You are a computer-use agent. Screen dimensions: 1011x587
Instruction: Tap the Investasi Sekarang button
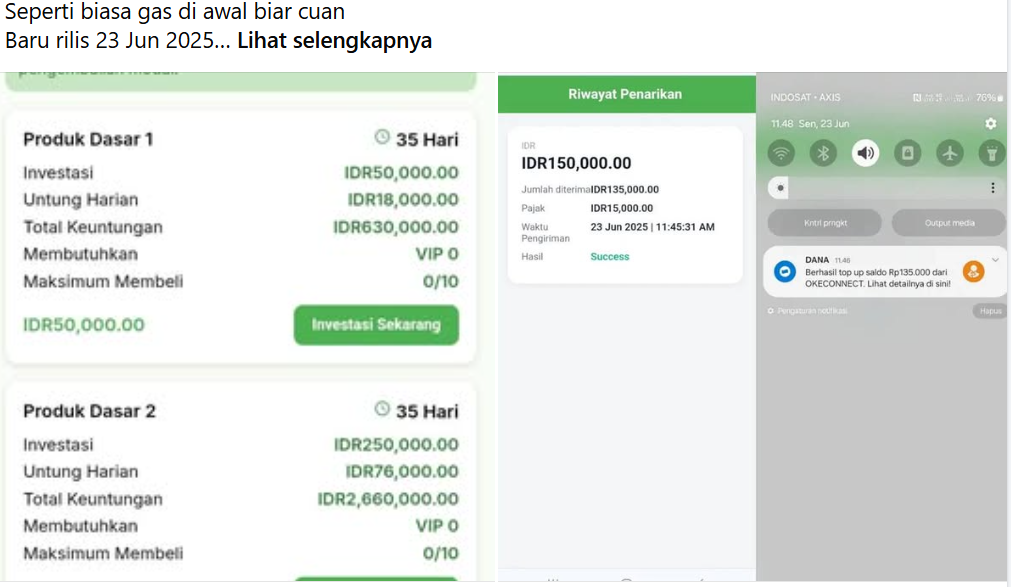click(376, 324)
